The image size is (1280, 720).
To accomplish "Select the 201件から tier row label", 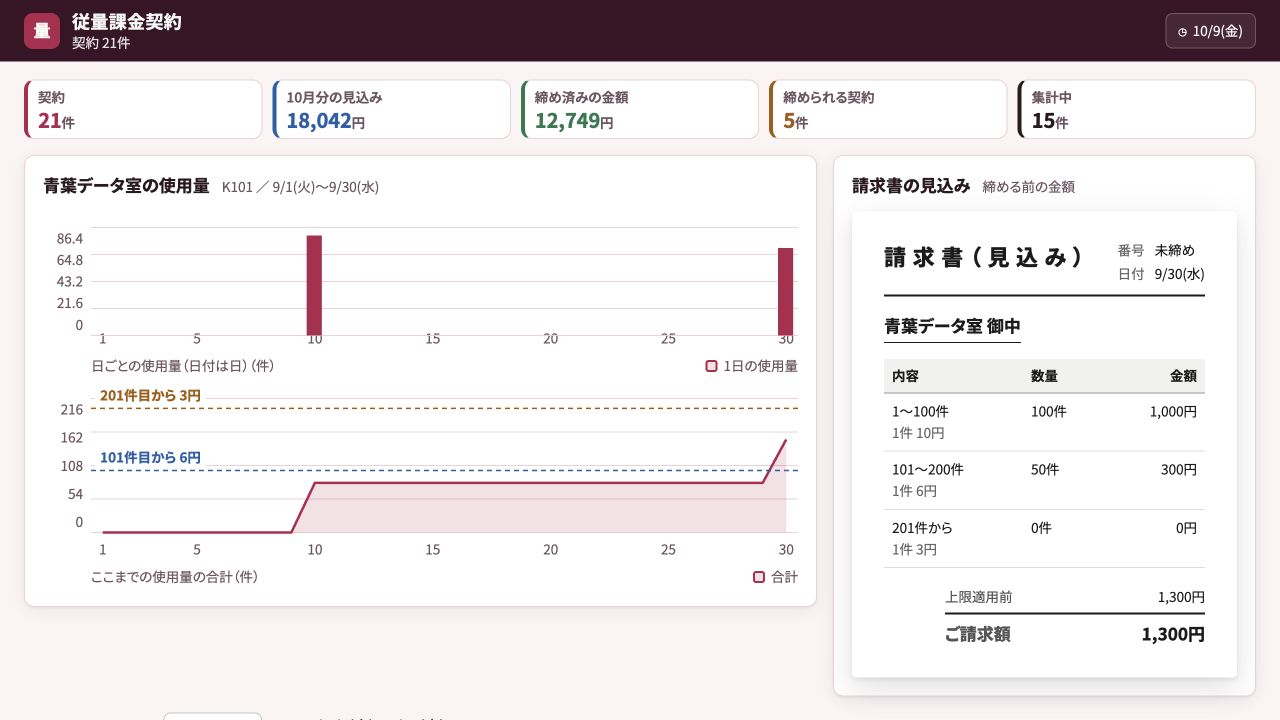I will 922,528.
